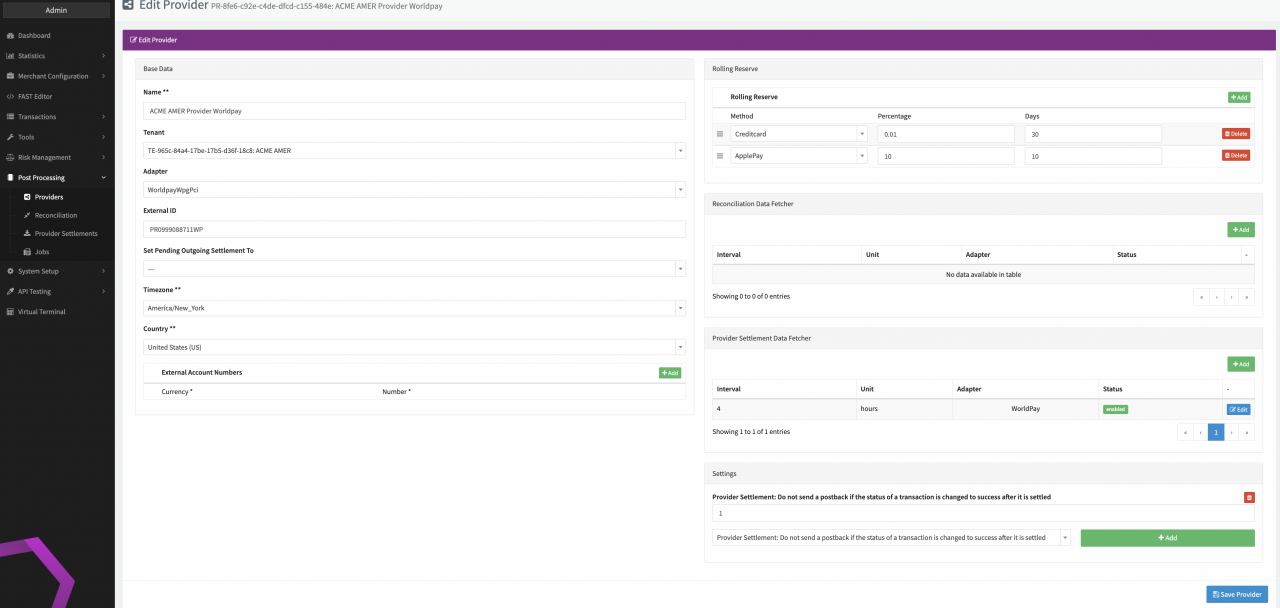The image size is (1280, 608).
Task: Click the red trash icon in Settings
Action: (x=1249, y=497)
